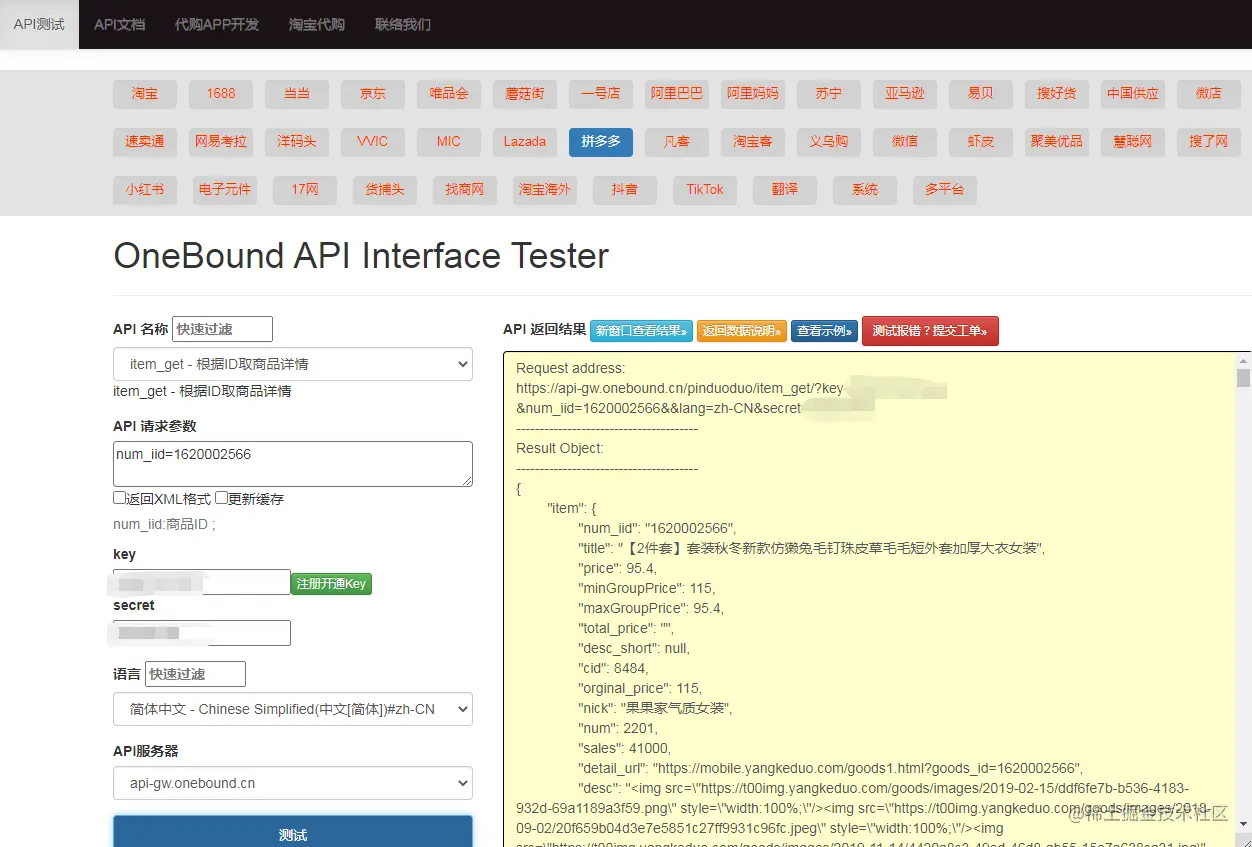
Task: Click the blue 测试 submit button
Action: 293,833
